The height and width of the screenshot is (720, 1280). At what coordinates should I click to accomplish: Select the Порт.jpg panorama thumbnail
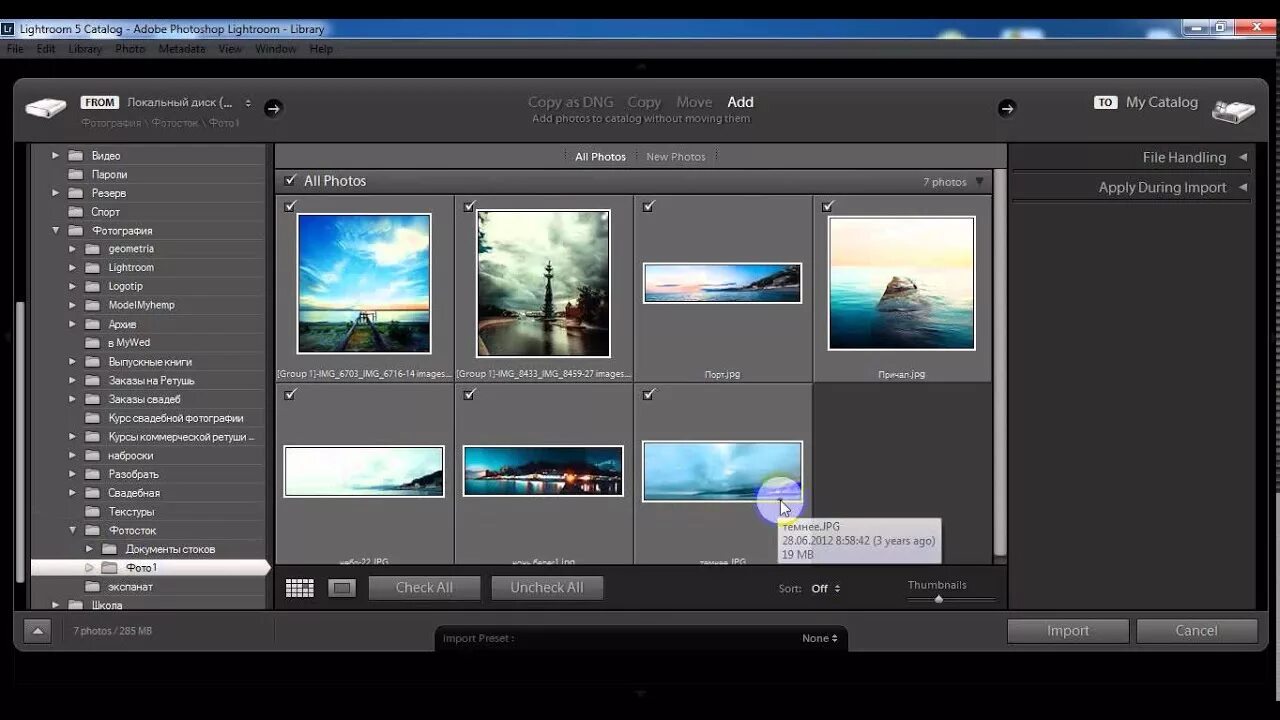click(x=722, y=283)
